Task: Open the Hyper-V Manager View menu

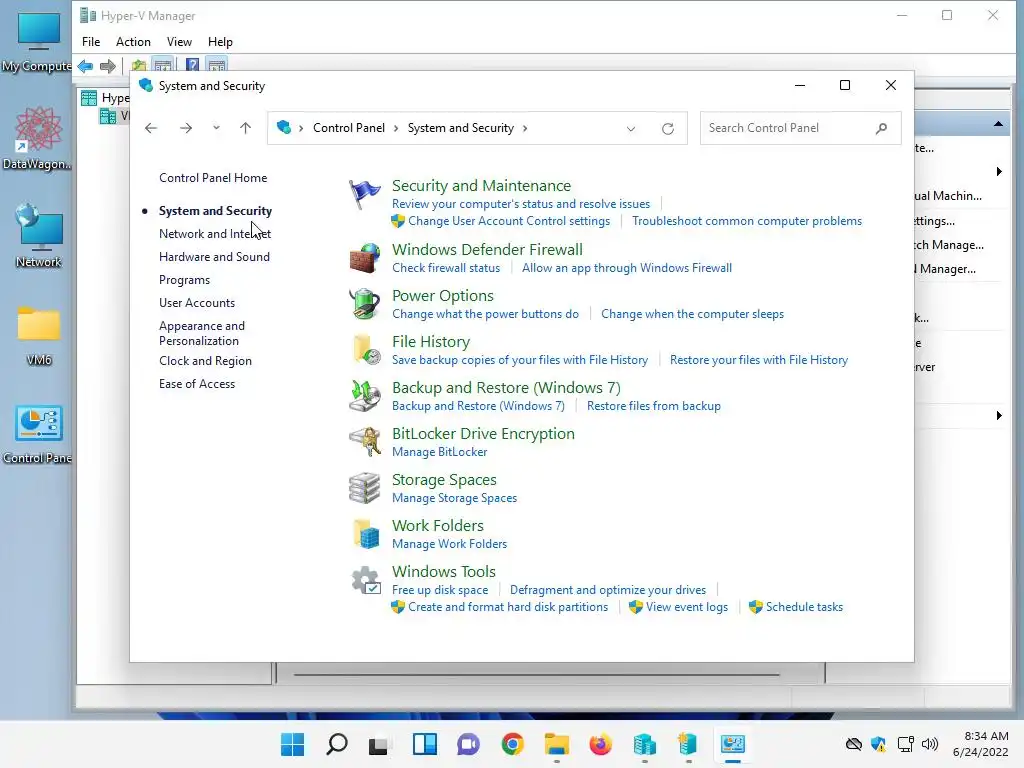Action: click(x=179, y=42)
